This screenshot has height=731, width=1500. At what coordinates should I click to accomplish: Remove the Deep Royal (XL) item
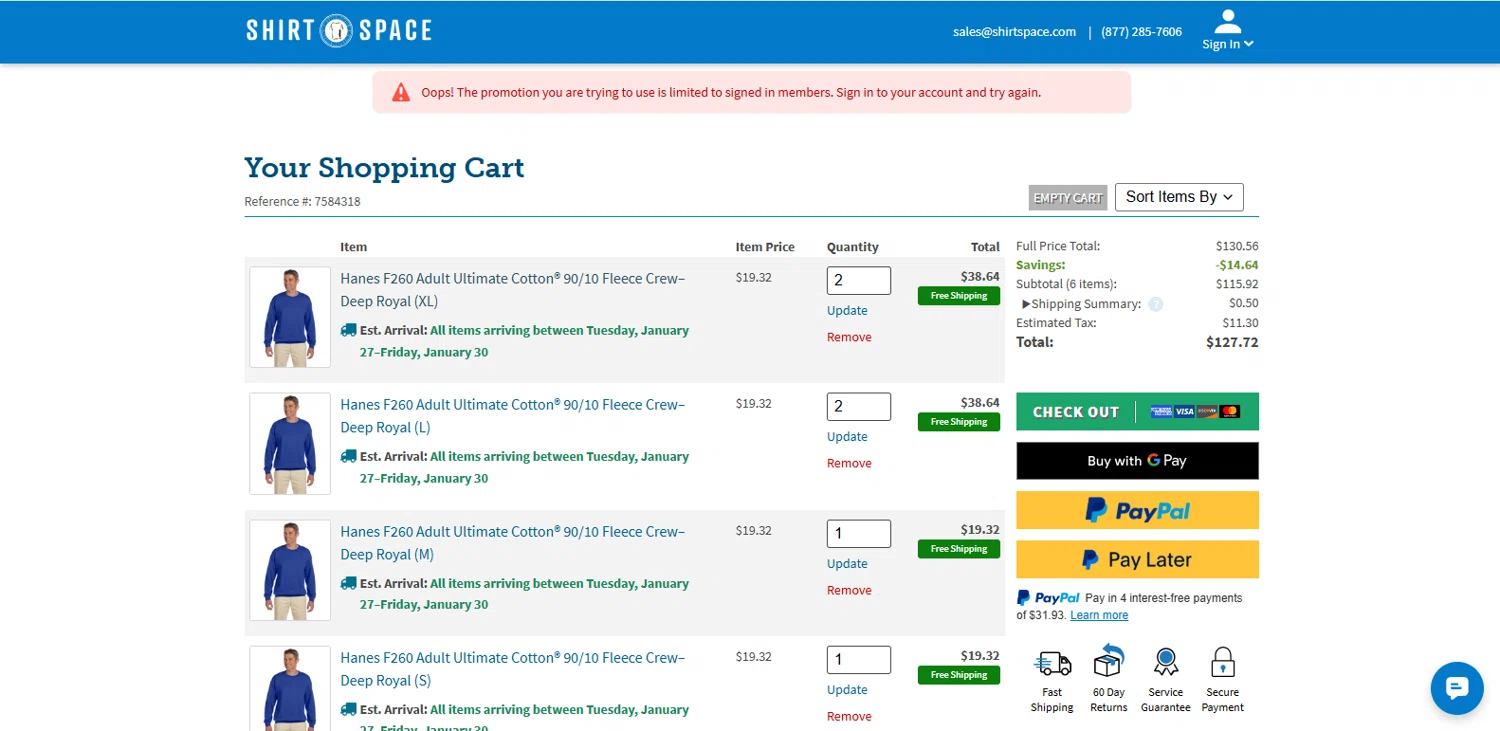click(x=849, y=337)
